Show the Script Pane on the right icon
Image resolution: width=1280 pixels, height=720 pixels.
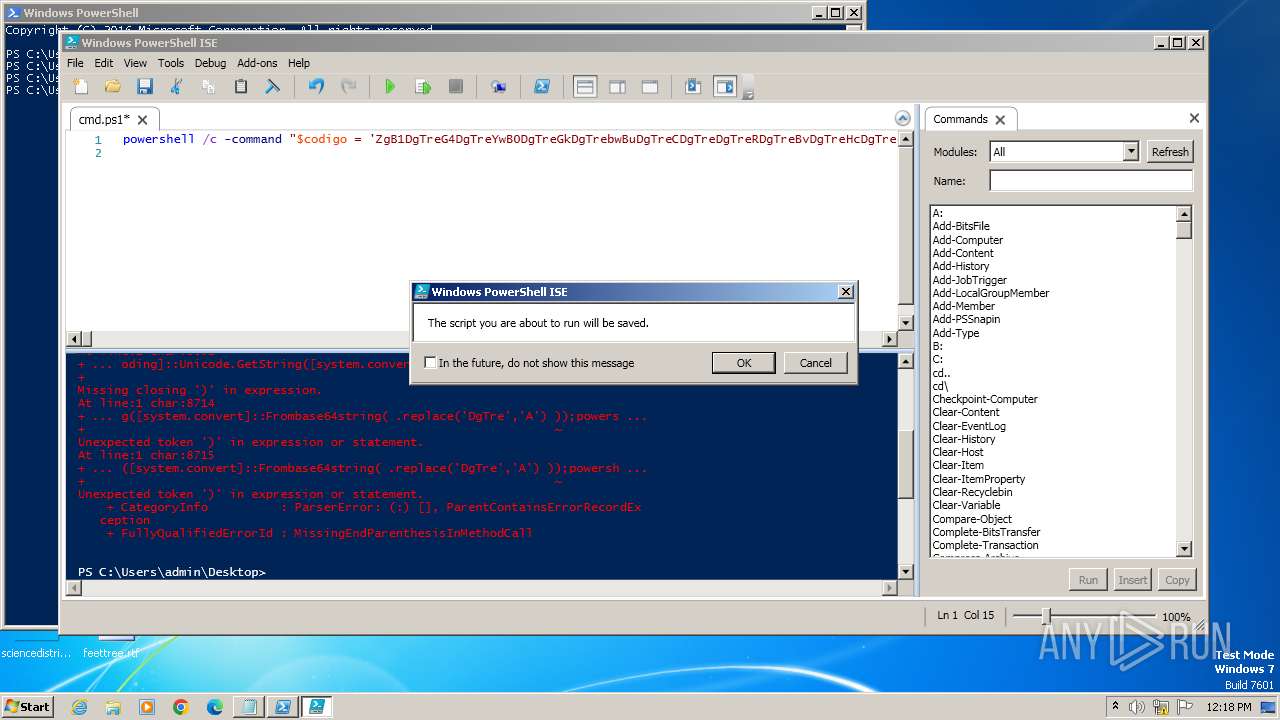click(617, 87)
